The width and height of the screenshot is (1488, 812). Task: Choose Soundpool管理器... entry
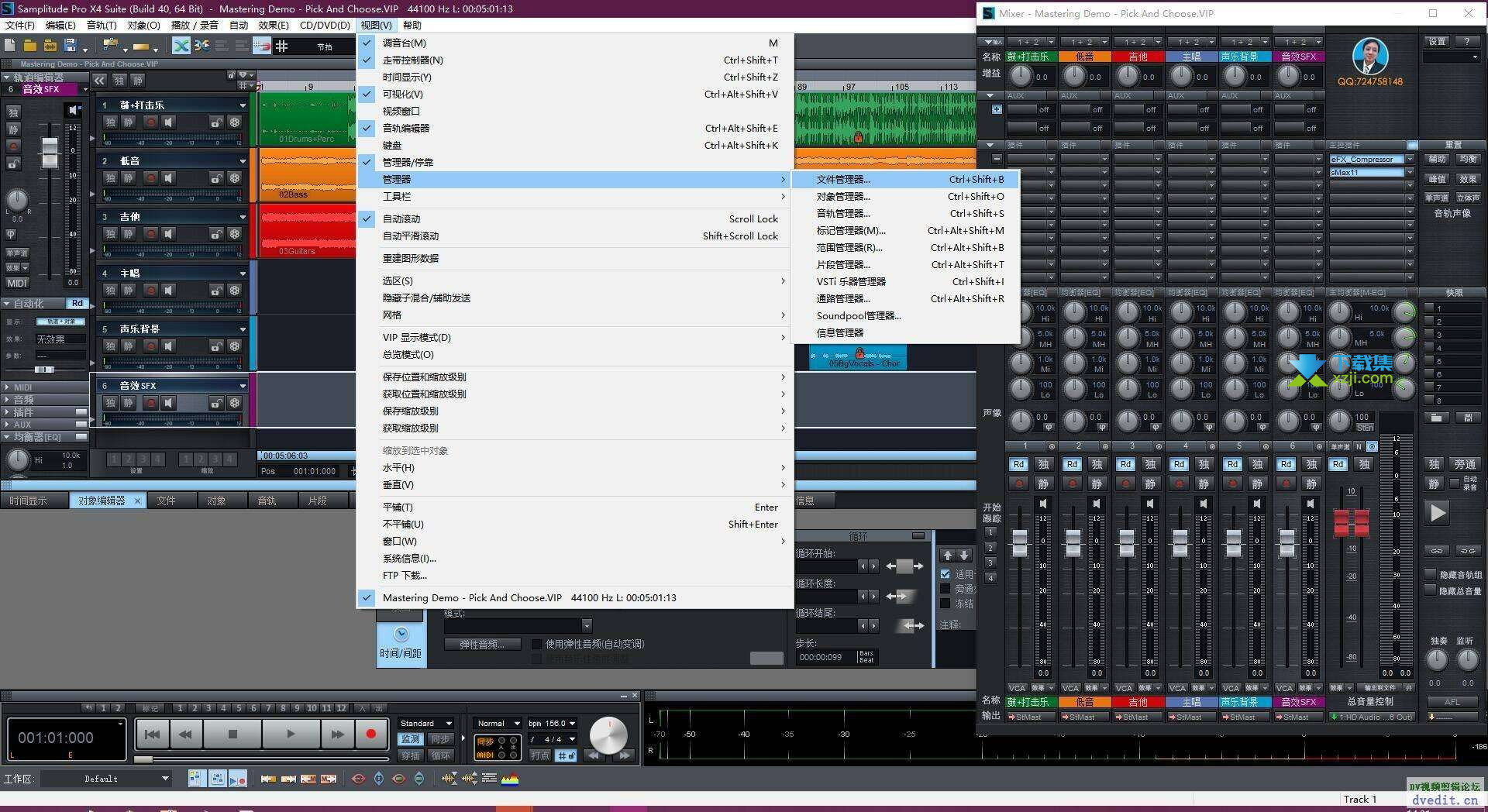point(905,315)
